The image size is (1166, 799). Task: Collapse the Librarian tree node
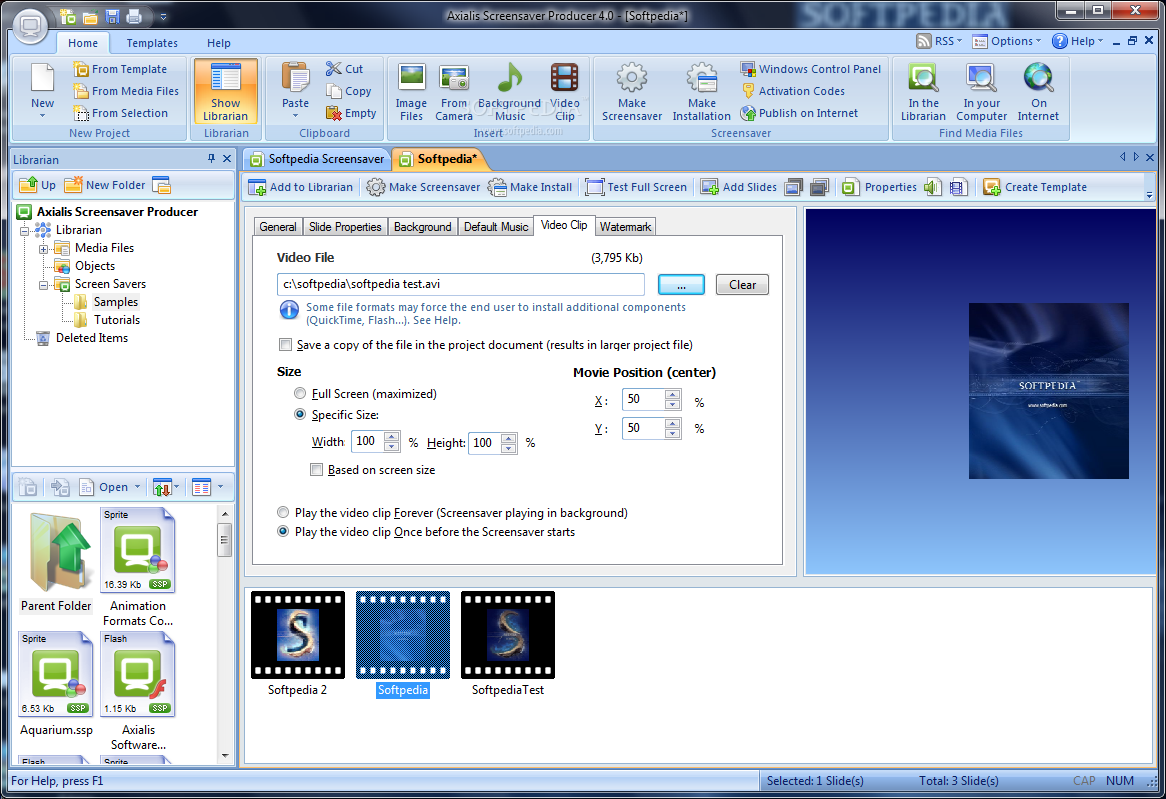click(x=25, y=231)
